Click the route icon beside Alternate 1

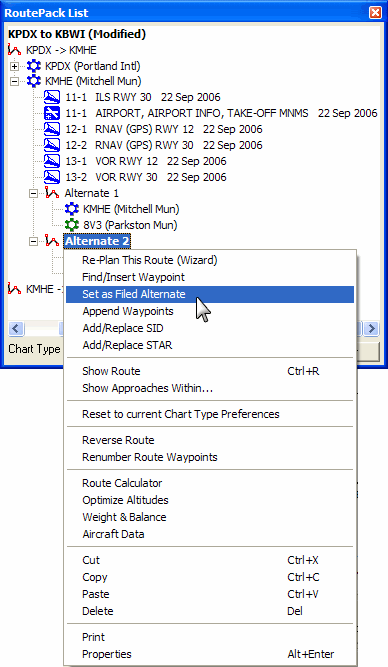pos(52,193)
